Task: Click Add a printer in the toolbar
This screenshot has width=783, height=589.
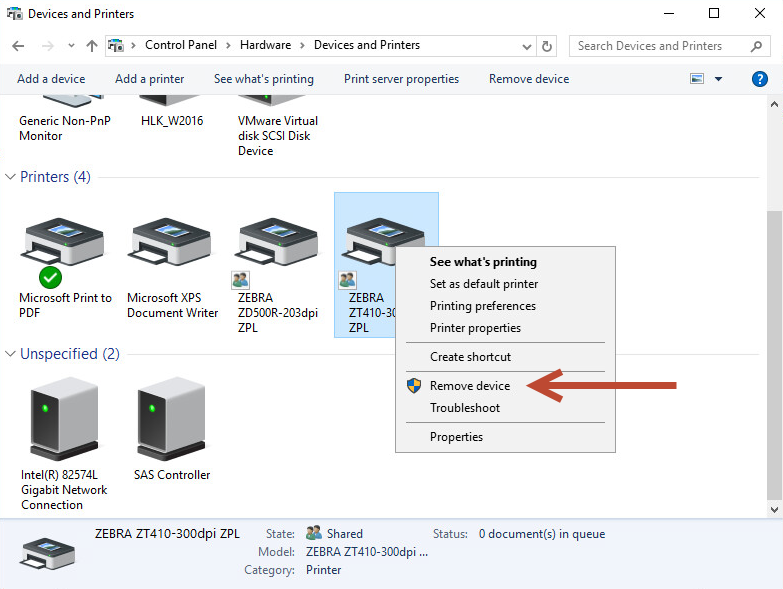Action: (x=149, y=79)
